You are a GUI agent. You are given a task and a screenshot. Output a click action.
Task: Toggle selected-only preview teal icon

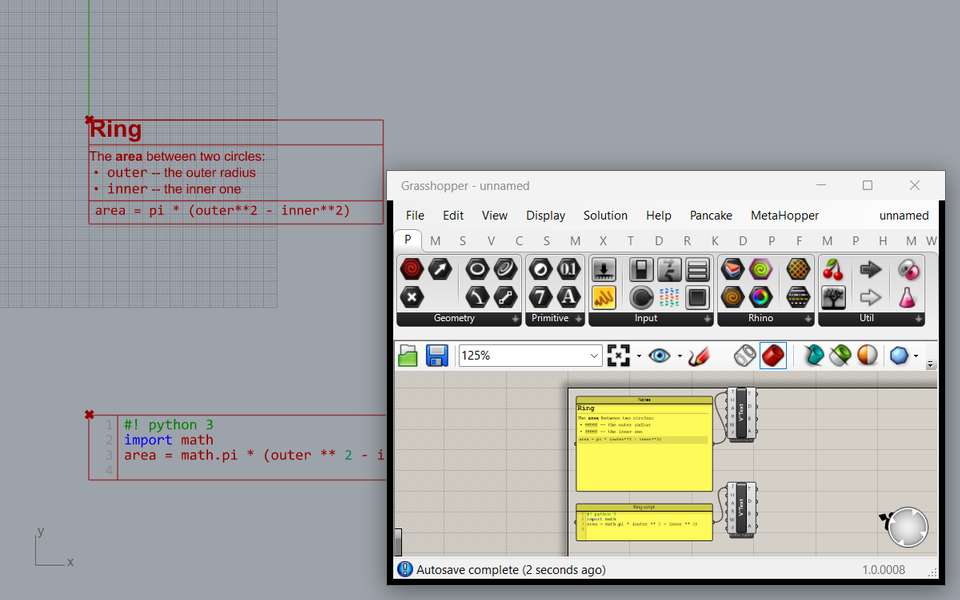point(813,356)
